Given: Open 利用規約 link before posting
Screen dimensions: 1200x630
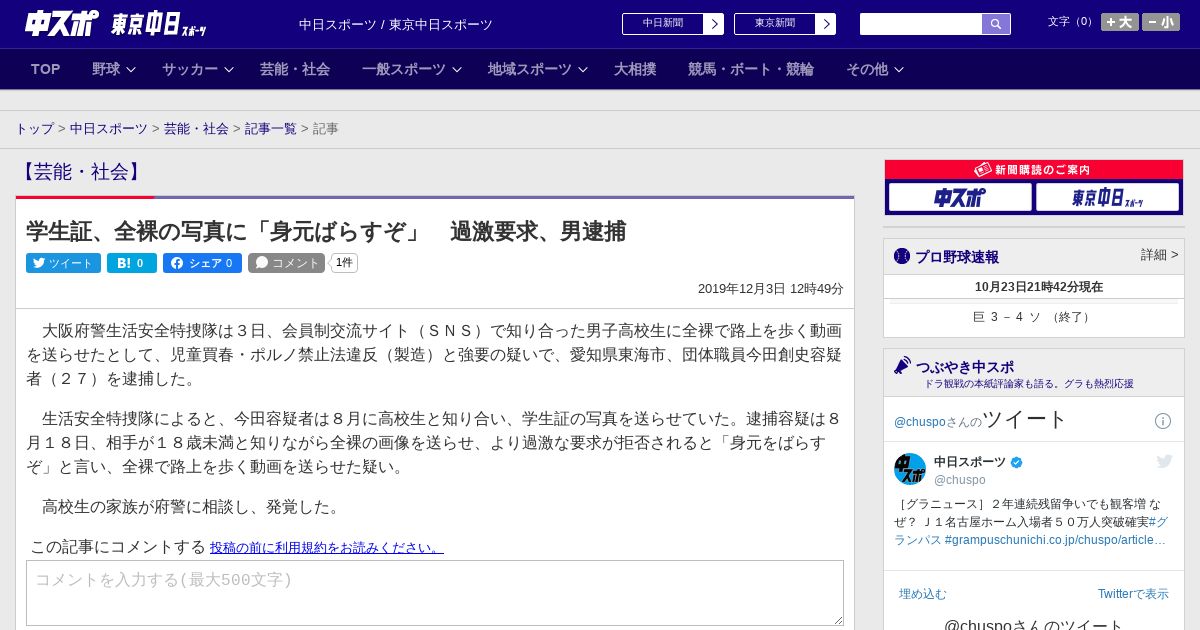Looking at the screenshot, I should 327,548.
